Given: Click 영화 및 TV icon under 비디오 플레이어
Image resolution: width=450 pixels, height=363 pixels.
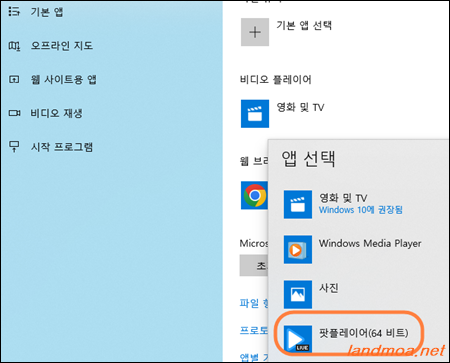Looking at the screenshot, I should coord(255,114).
